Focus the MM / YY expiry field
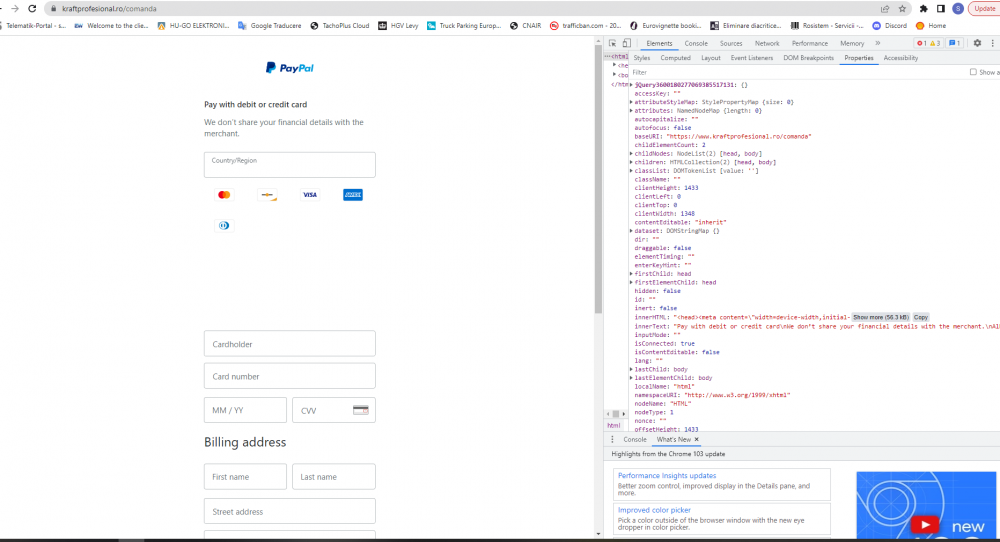 click(245, 410)
